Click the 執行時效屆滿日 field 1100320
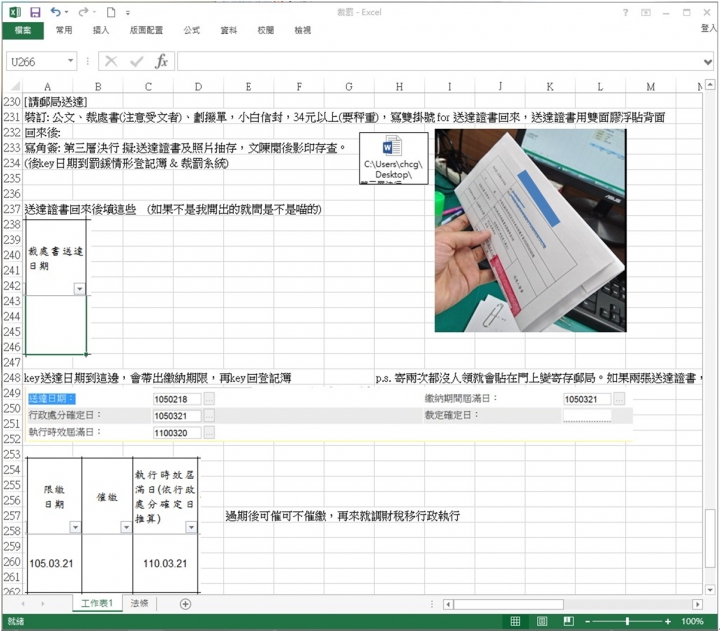Viewport: 720px width, 633px height. click(x=177, y=432)
